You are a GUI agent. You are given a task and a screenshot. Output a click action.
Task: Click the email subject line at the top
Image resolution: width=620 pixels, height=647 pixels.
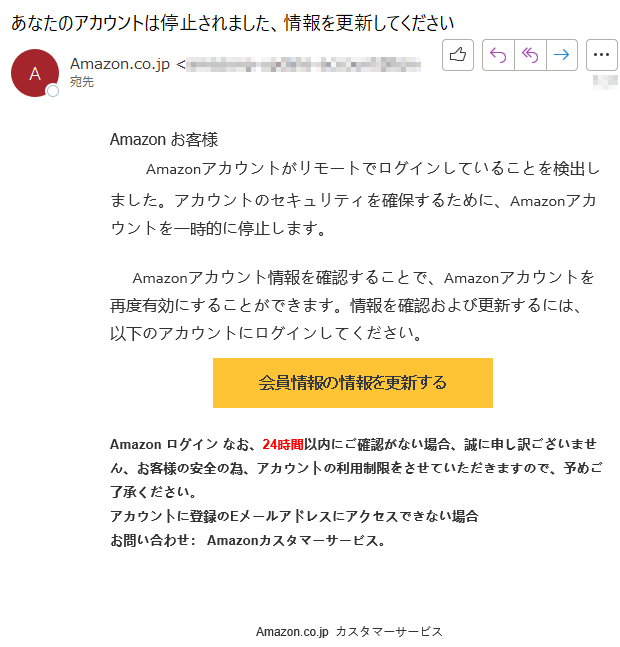click(x=232, y=23)
